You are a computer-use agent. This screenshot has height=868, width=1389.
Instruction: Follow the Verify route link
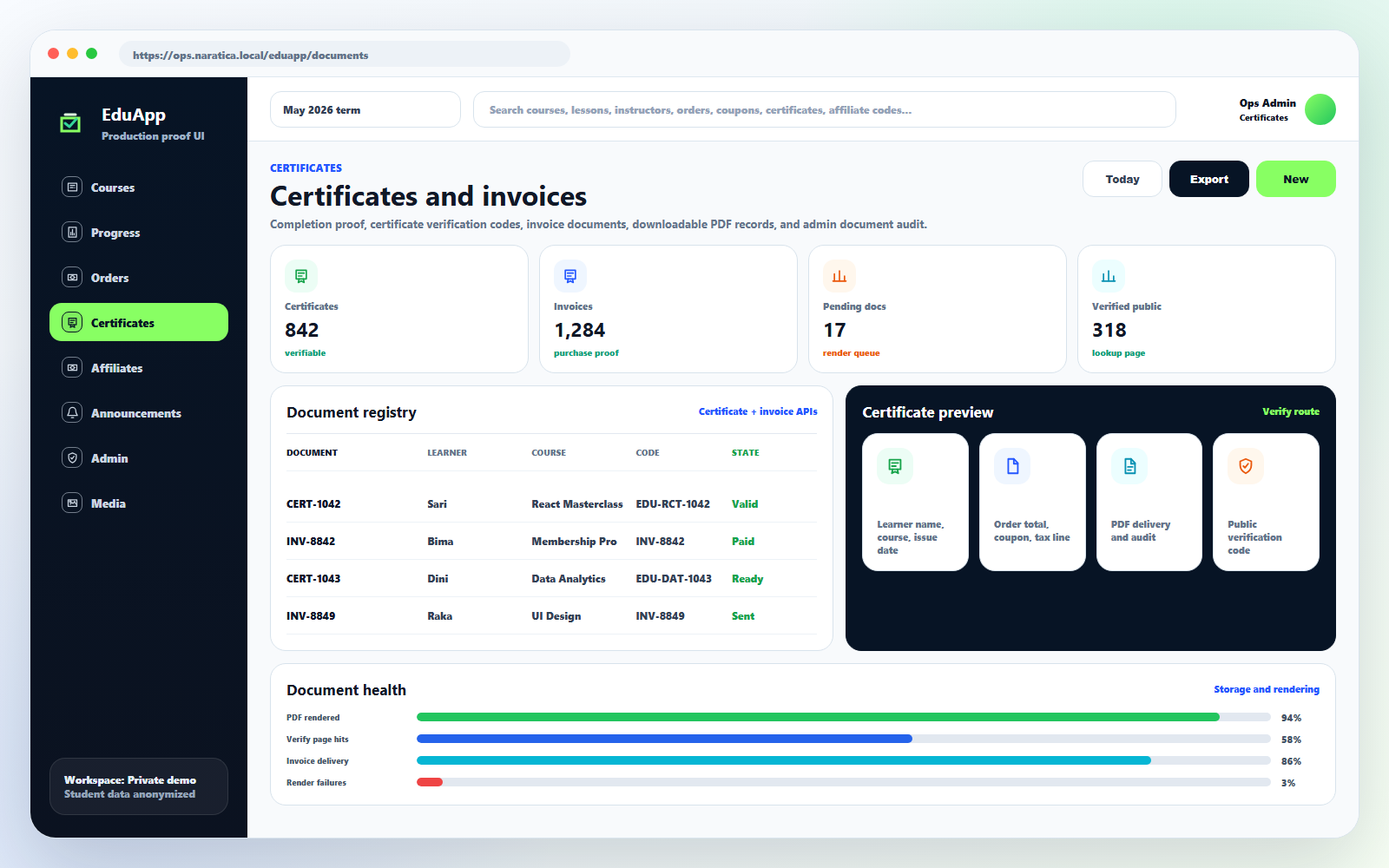coord(1291,411)
